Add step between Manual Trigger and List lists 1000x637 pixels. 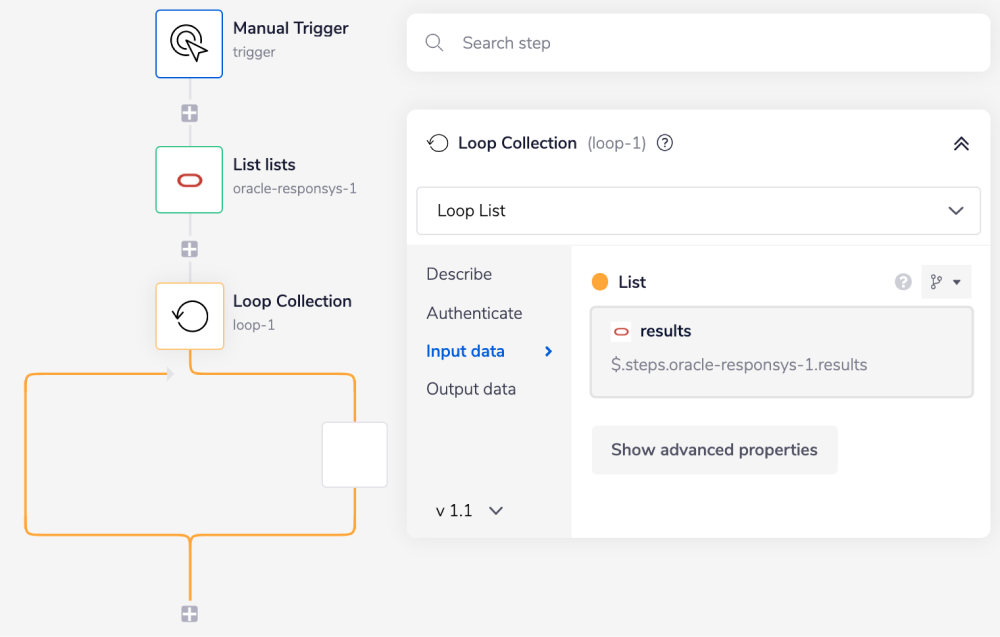[189, 113]
